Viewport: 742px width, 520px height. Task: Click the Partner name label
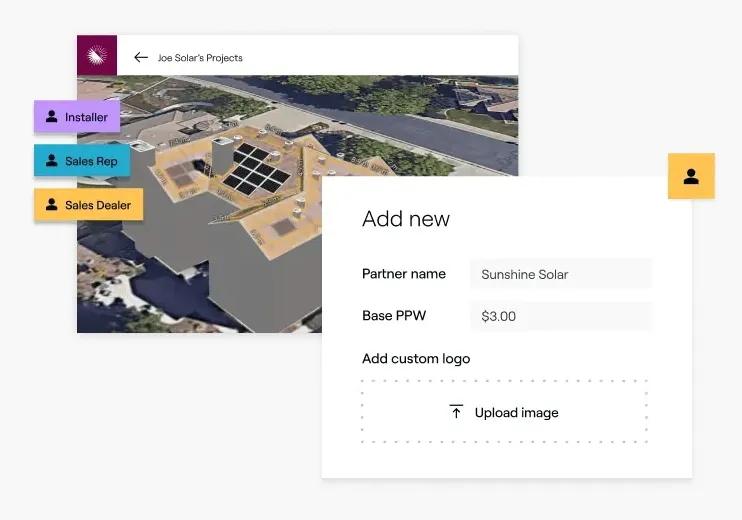(x=404, y=274)
